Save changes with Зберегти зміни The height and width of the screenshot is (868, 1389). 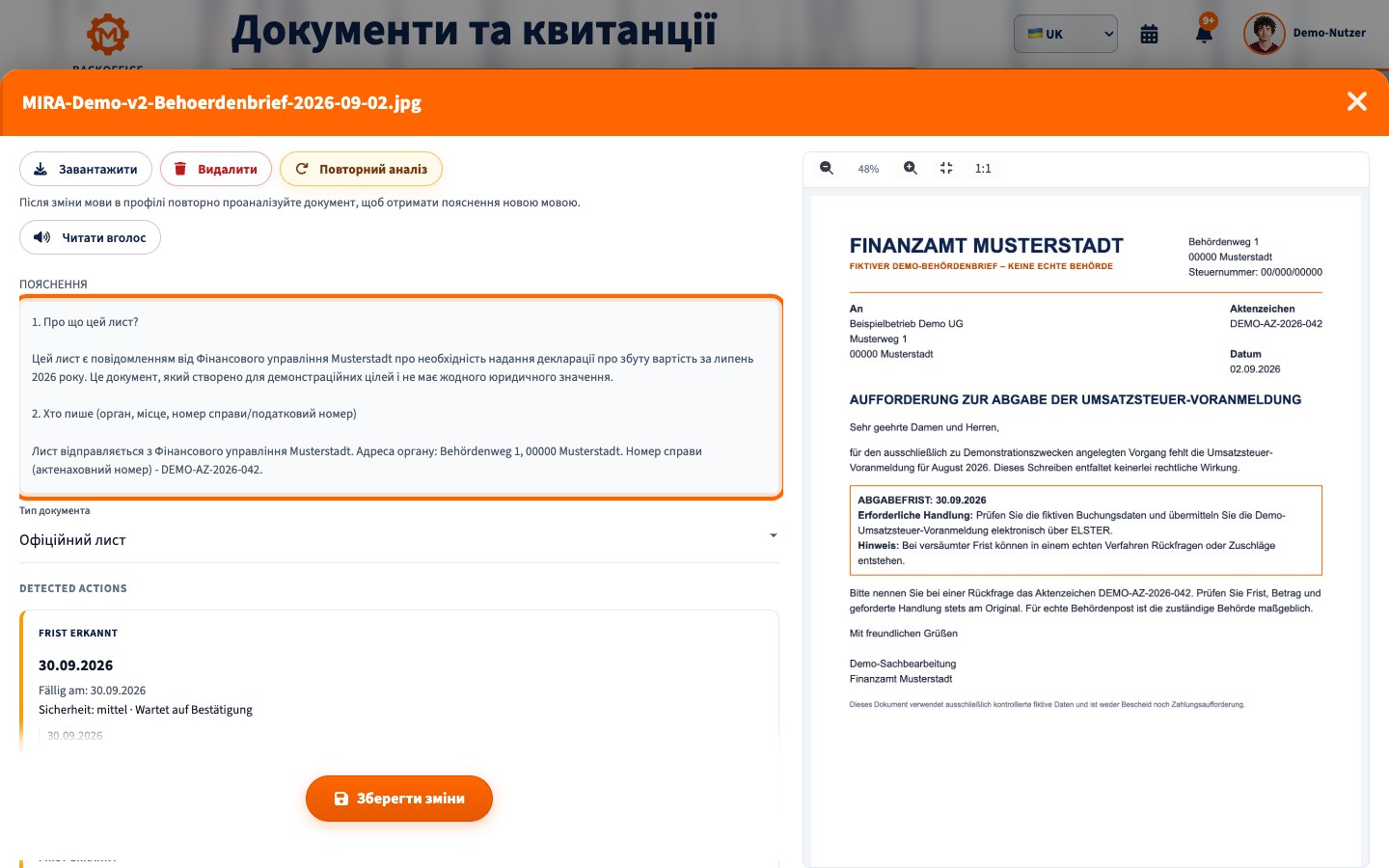(x=399, y=799)
